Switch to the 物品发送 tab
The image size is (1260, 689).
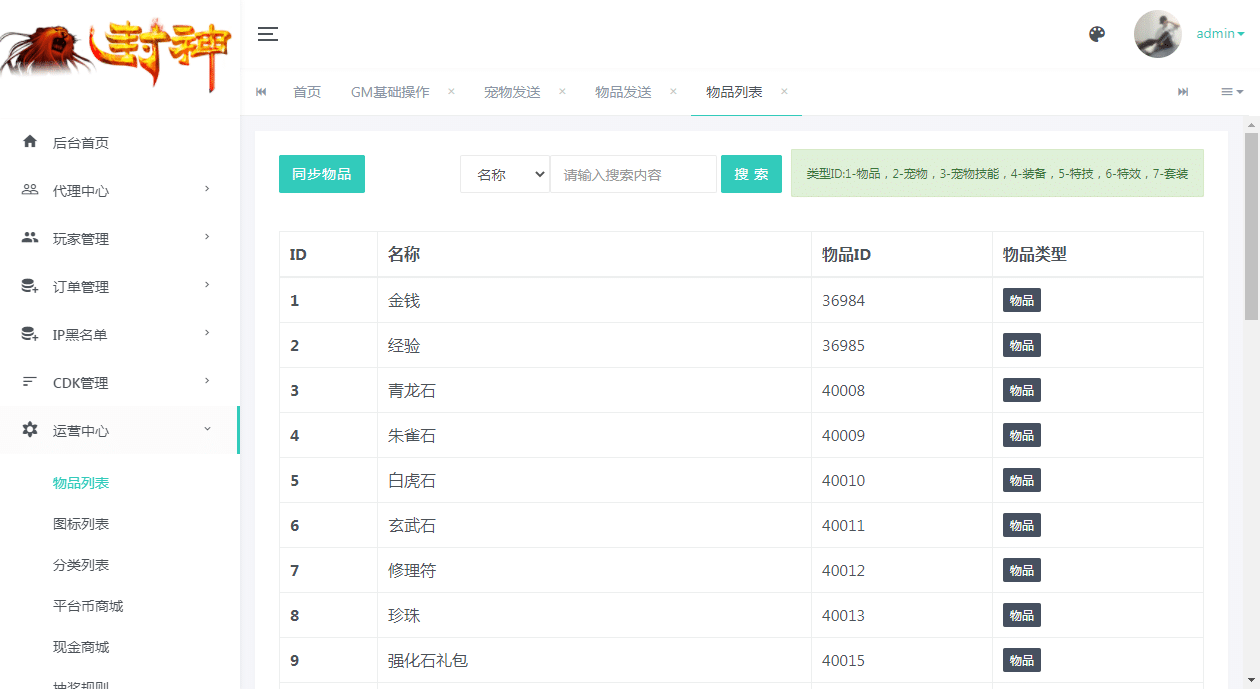623,92
